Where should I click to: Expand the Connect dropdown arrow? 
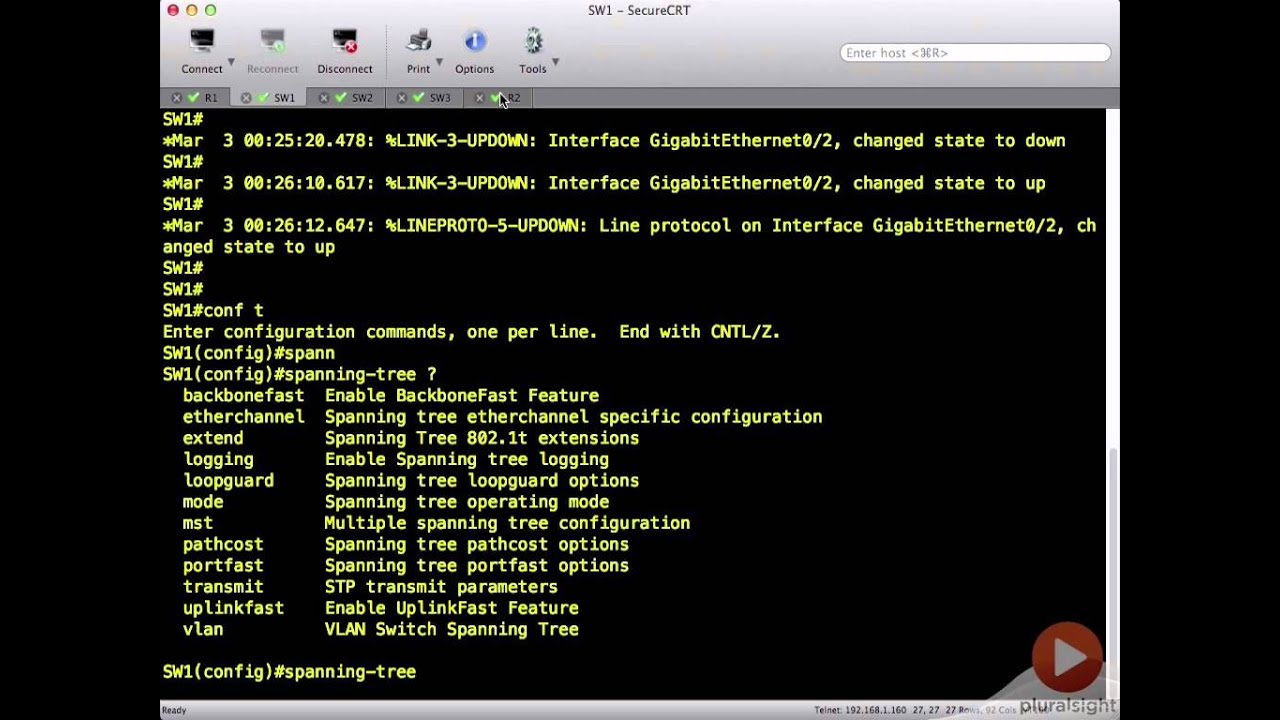point(231,62)
